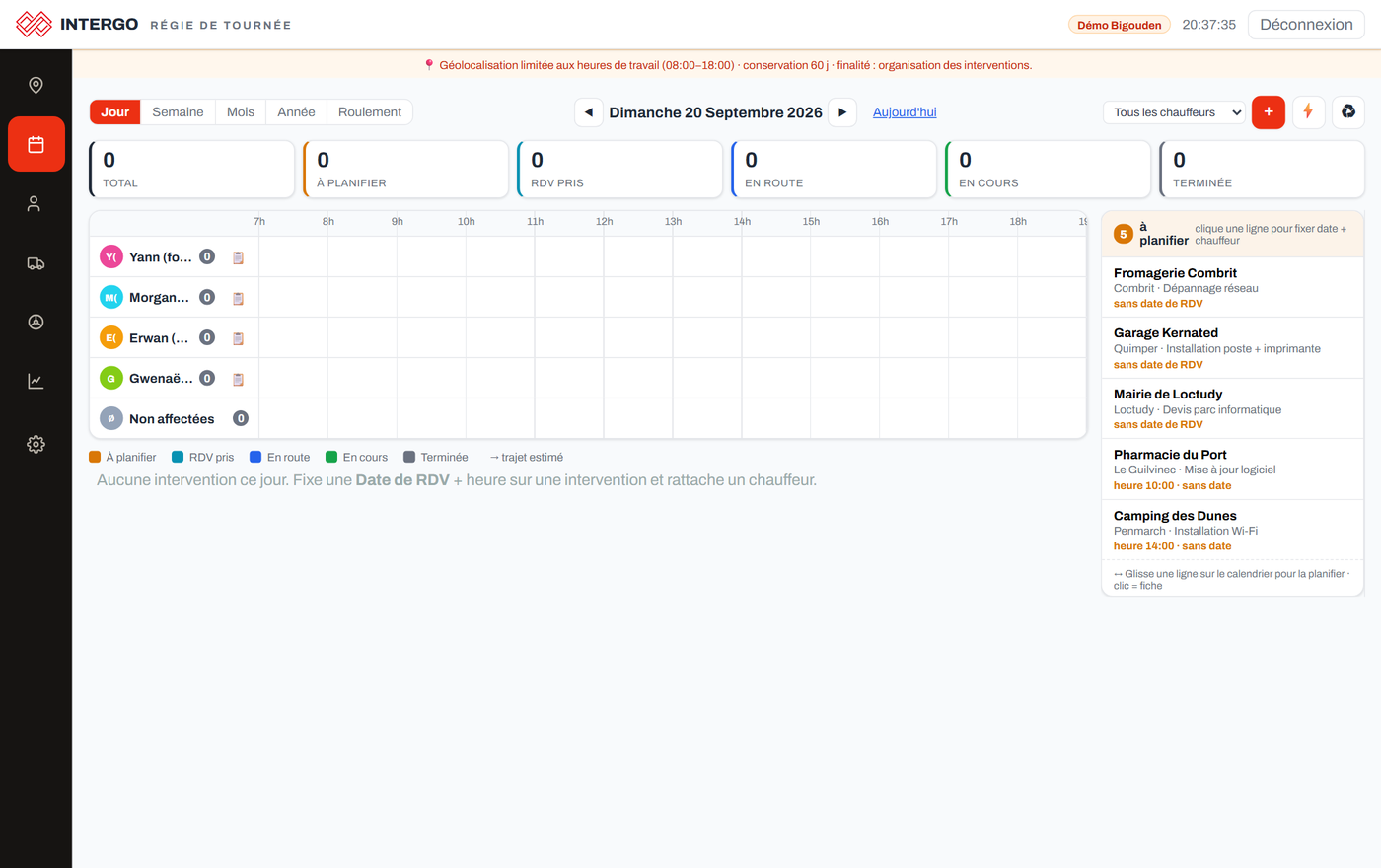Go to the previous day arrow
This screenshot has width=1381, height=868.
[589, 112]
